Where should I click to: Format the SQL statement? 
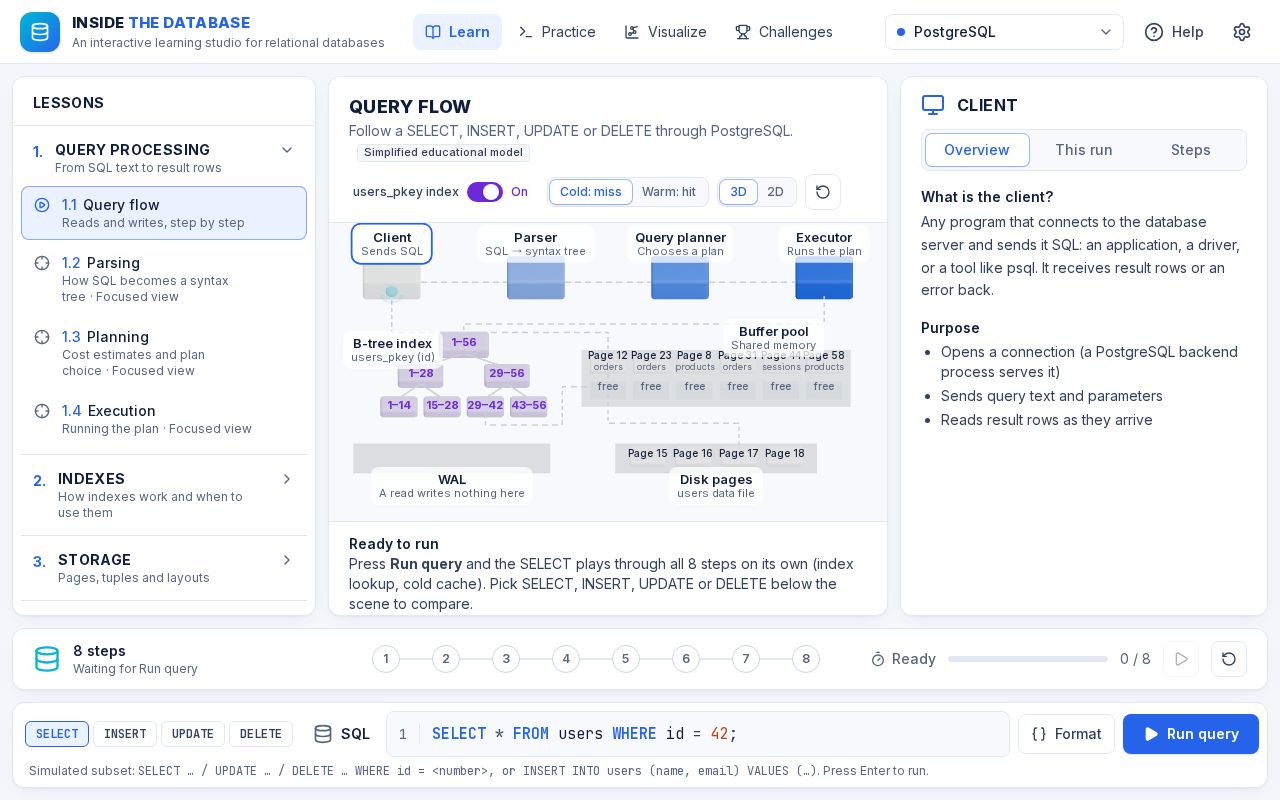click(x=1066, y=734)
